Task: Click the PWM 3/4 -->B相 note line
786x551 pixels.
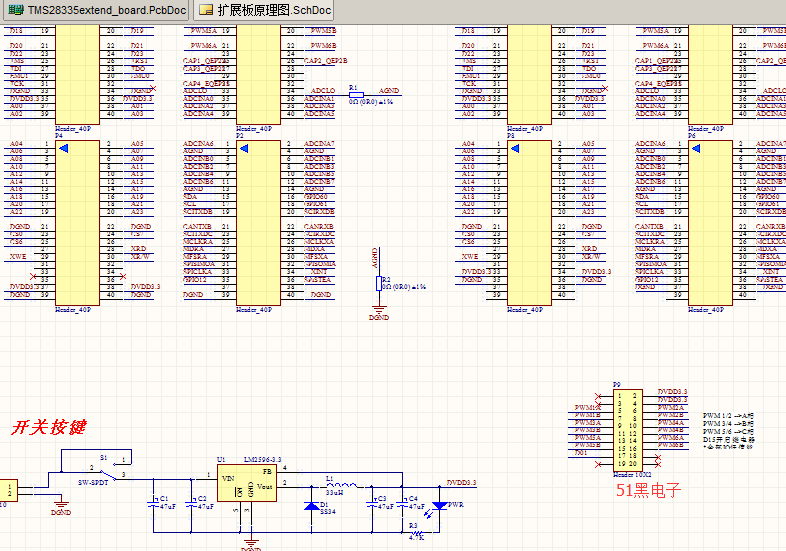Action: point(728,424)
